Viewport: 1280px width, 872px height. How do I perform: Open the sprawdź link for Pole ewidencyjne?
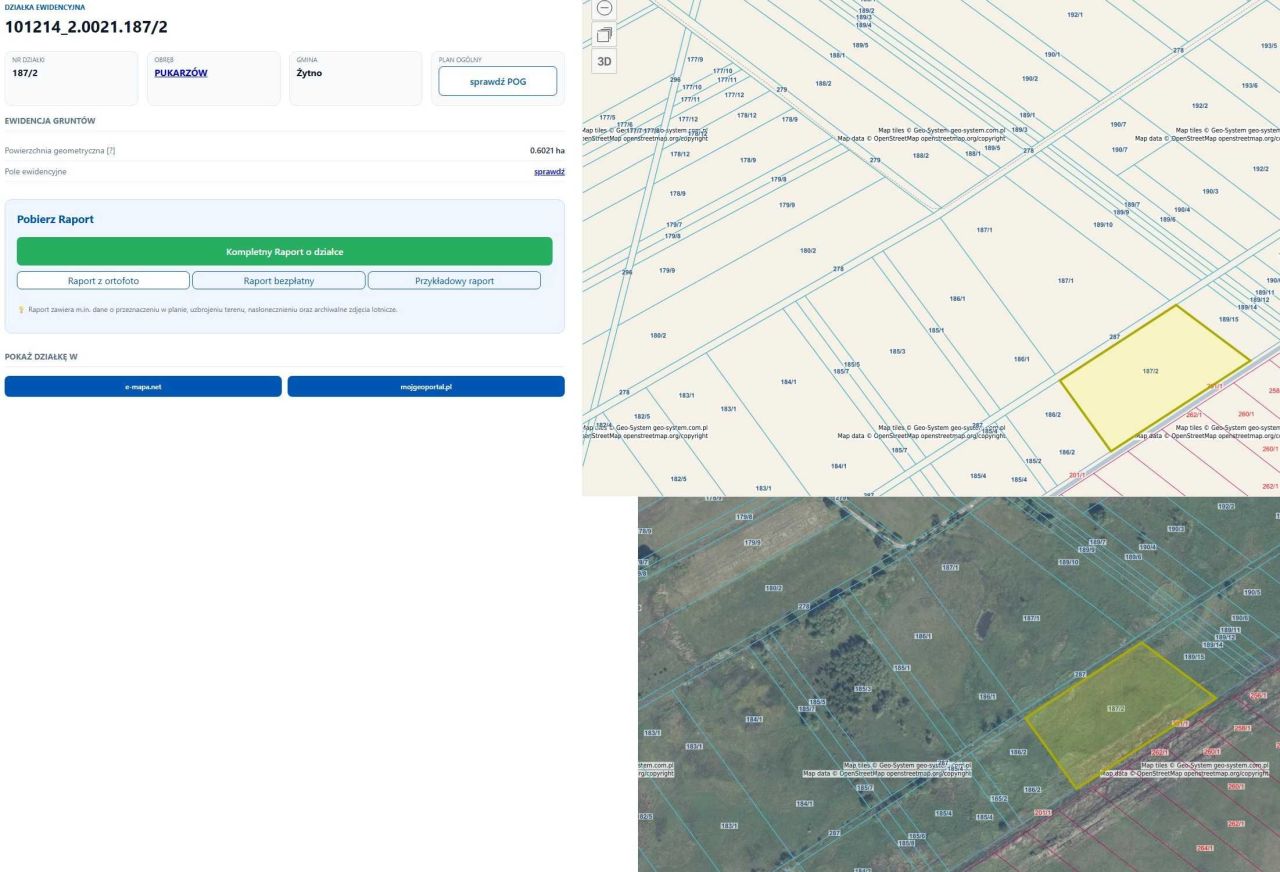click(549, 172)
